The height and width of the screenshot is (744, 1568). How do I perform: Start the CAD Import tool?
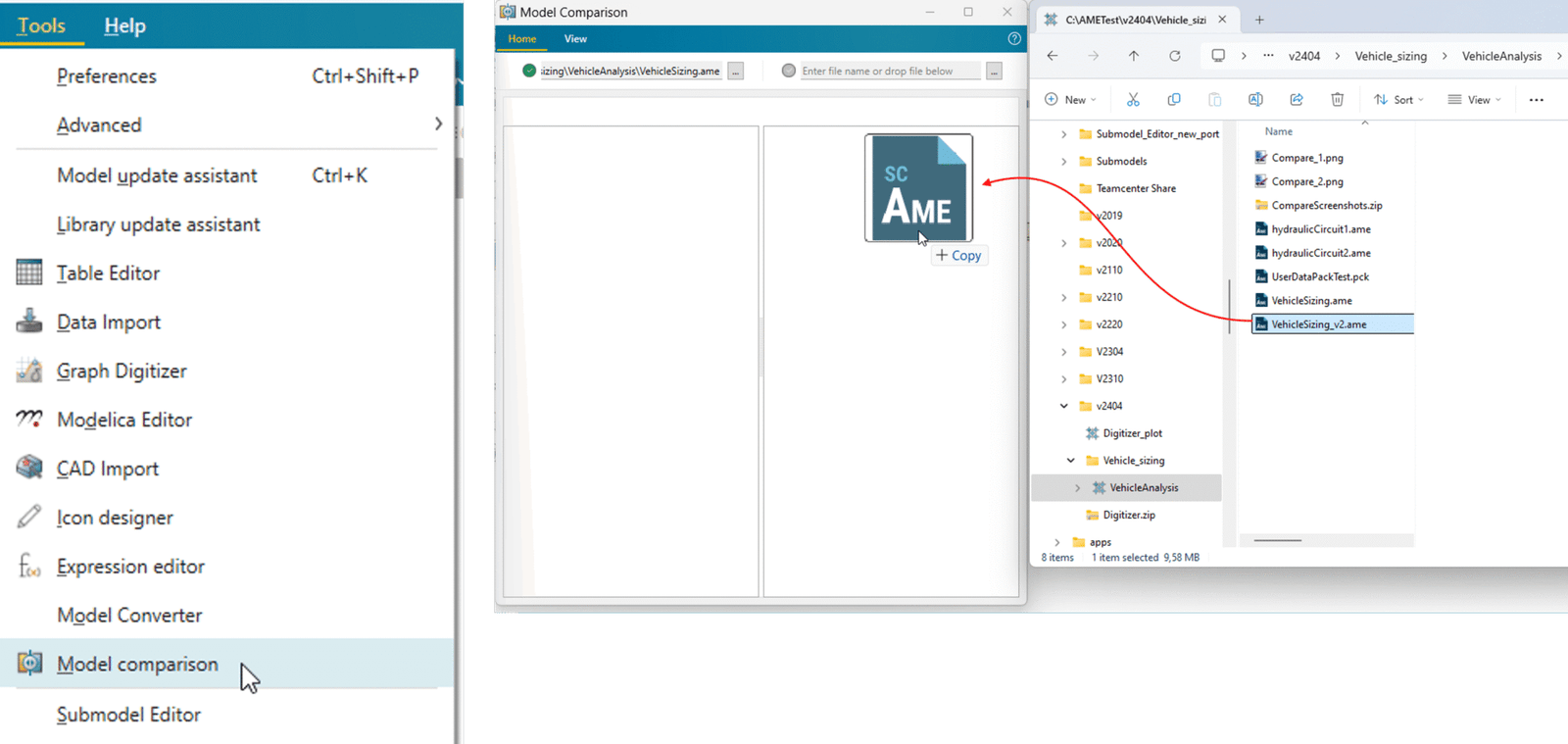[107, 470]
